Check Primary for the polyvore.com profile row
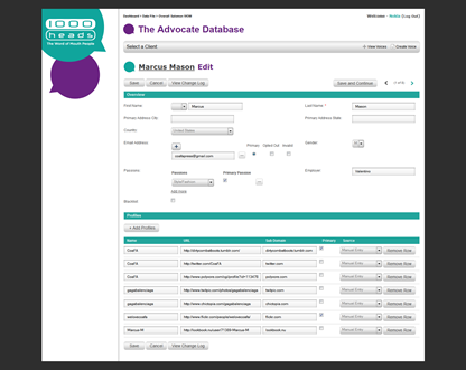 pyautogui.click(x=321, y=275)
